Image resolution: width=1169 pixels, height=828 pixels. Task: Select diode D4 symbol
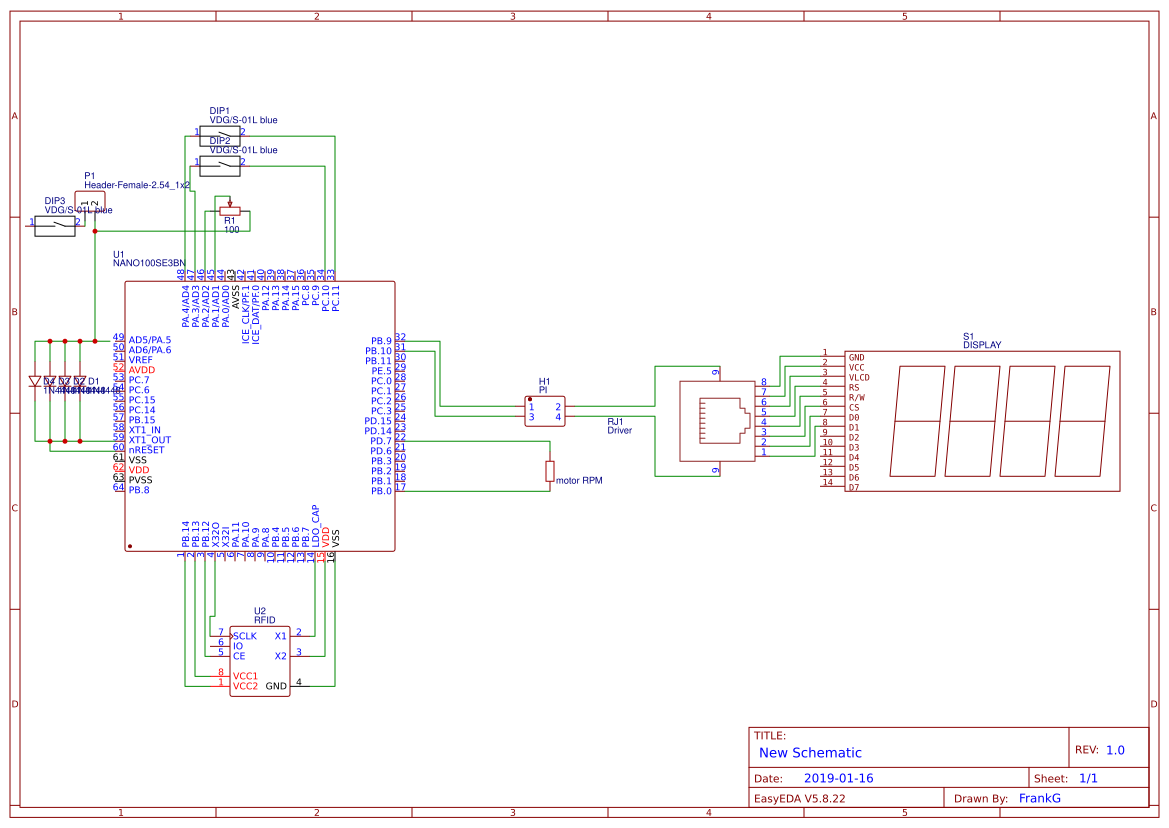click(35, 382)
